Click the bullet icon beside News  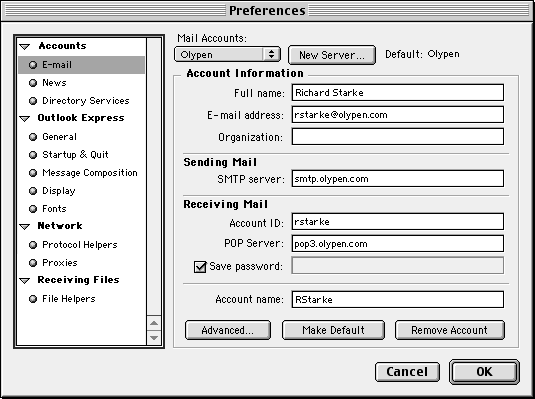pyautogui.click(x=33, y=83)
